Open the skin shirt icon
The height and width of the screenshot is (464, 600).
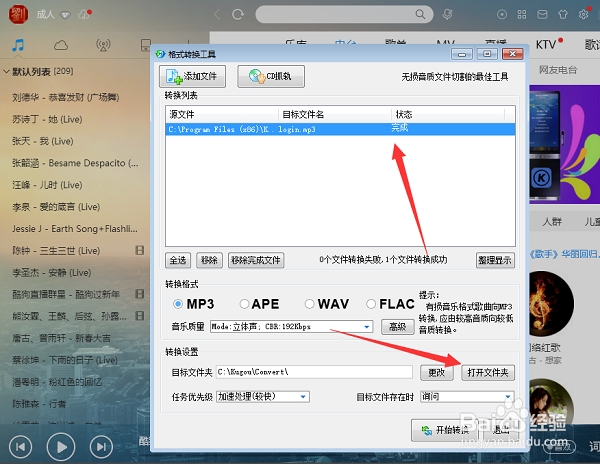(563, 15)
